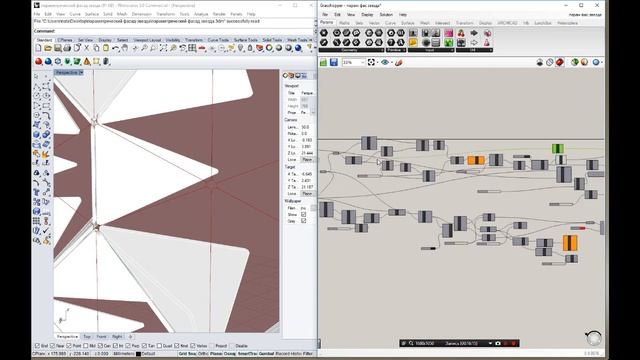Switch to the Top viewport tab

[x=87, y=337]
